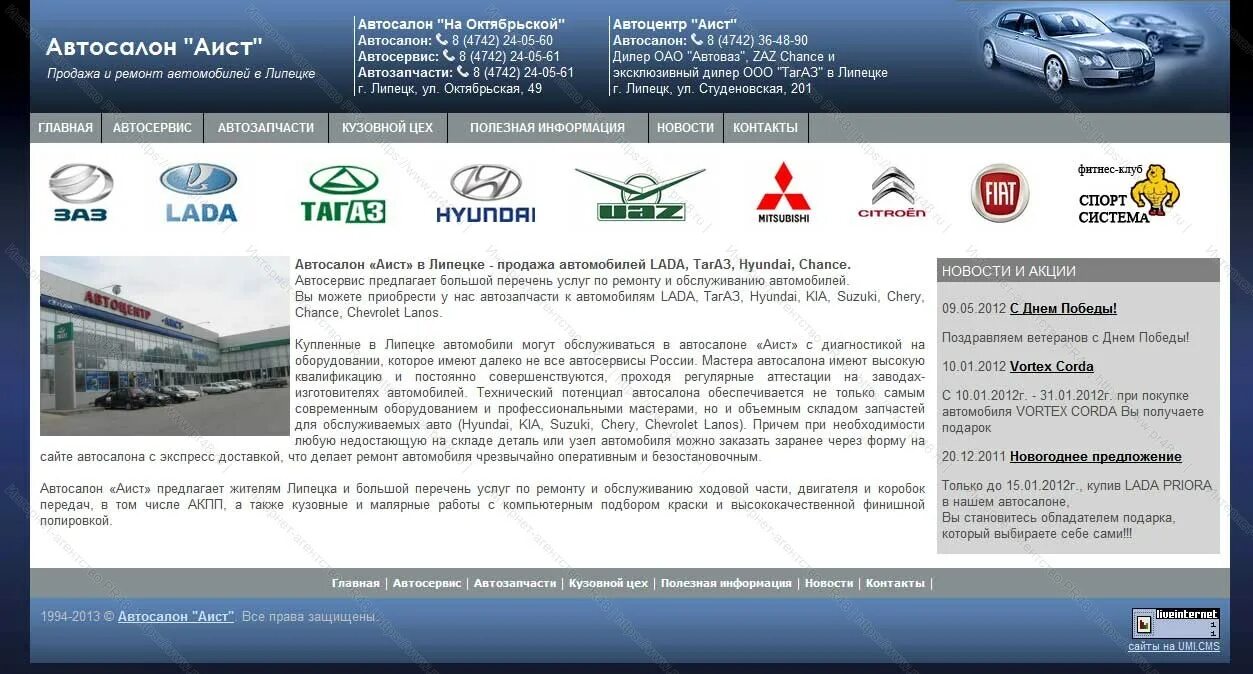Viewport: 1253px width, 674px height.
Task: Open the UAZ brand logo
Action: (x=640, y=194)
